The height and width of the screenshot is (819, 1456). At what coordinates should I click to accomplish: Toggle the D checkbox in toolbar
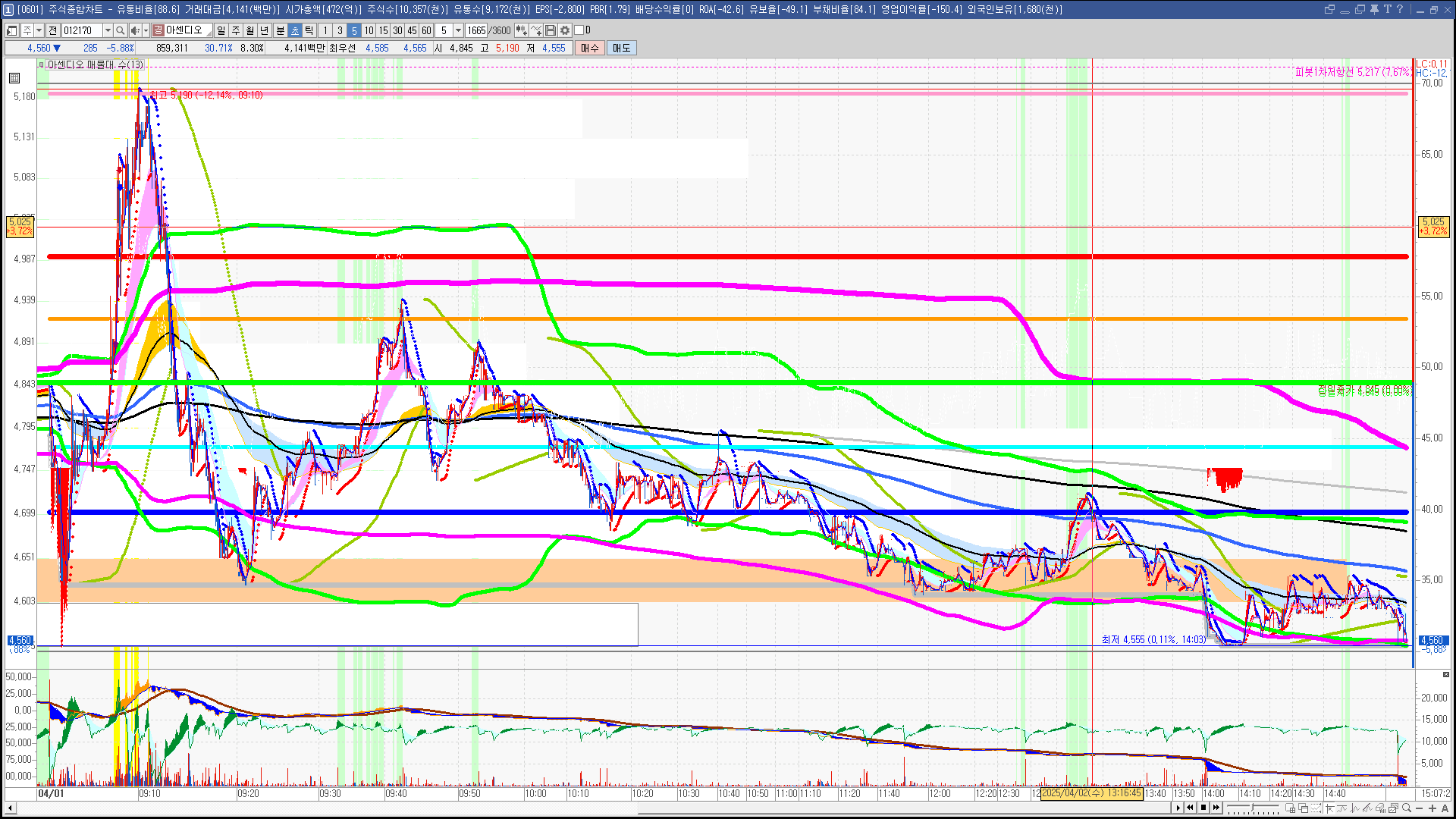[579, 30]
